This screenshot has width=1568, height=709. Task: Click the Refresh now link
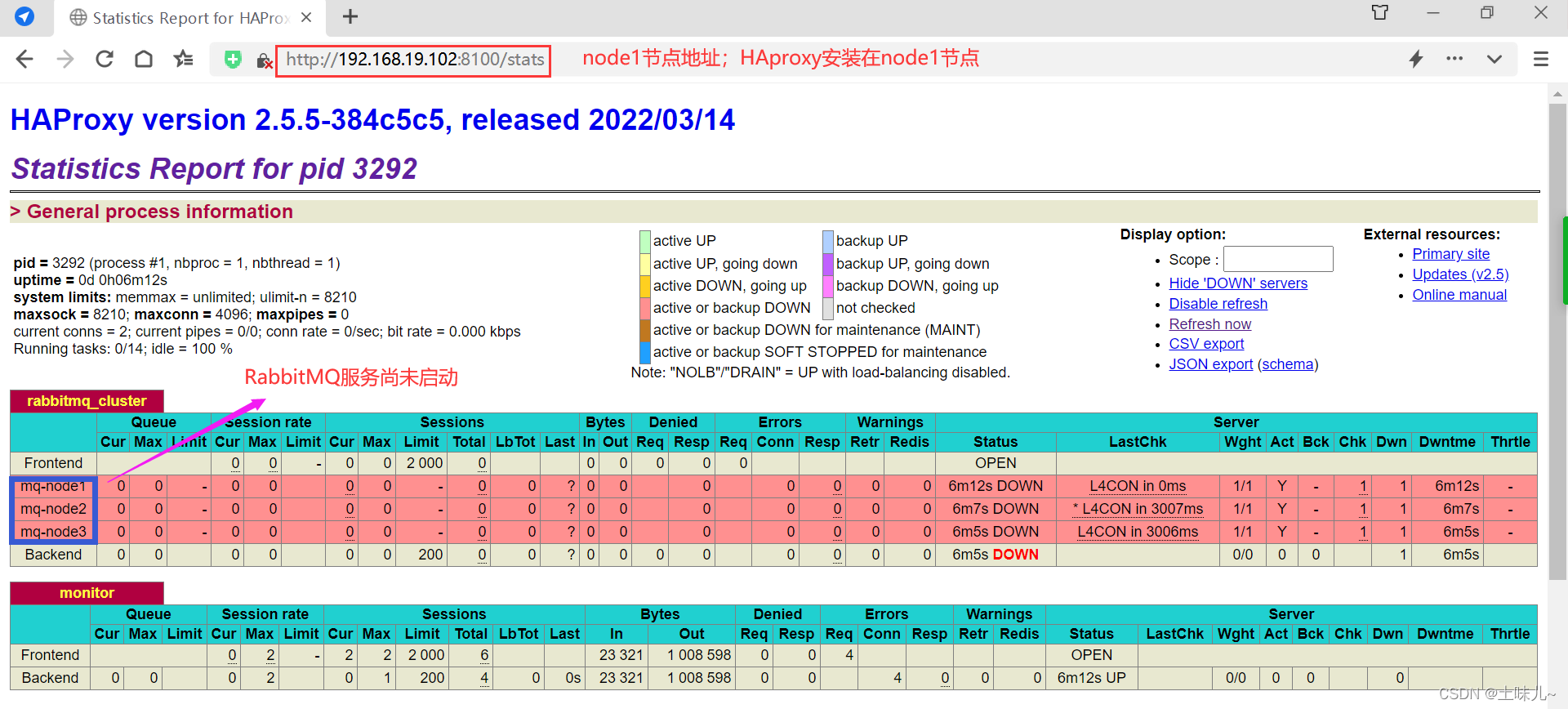(1209, 324)
